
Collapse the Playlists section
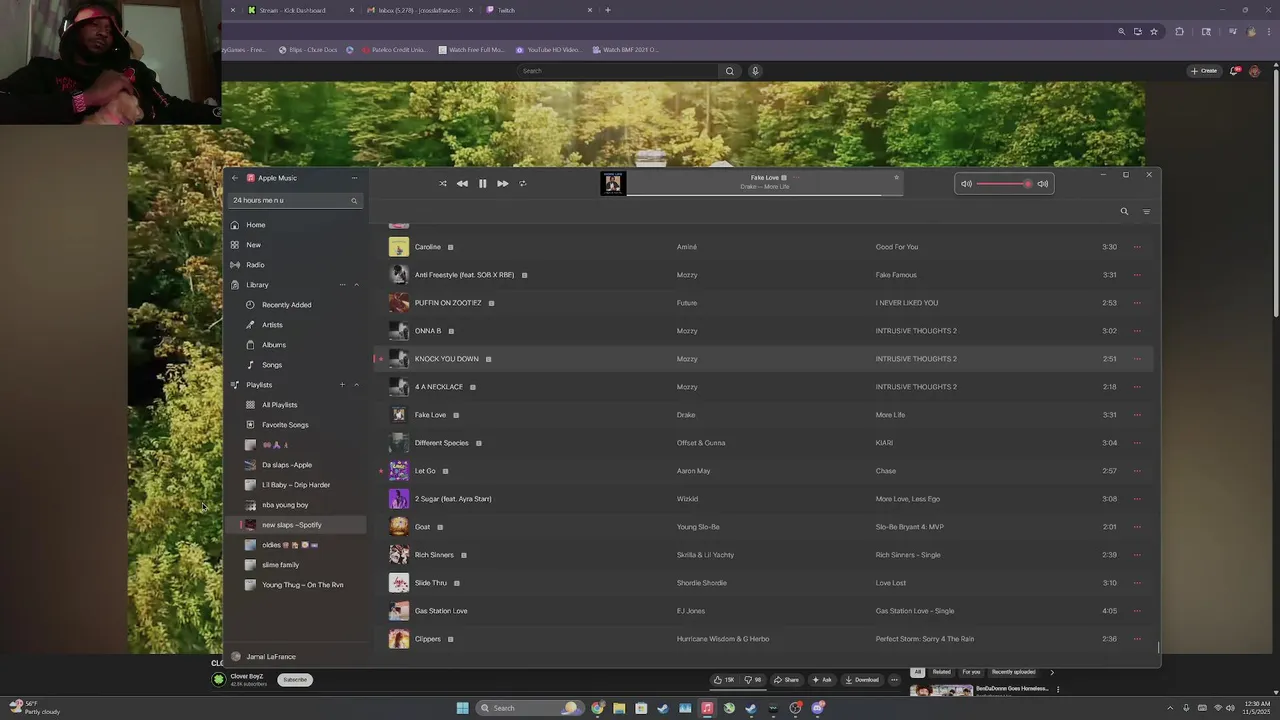tap(356, 385)
